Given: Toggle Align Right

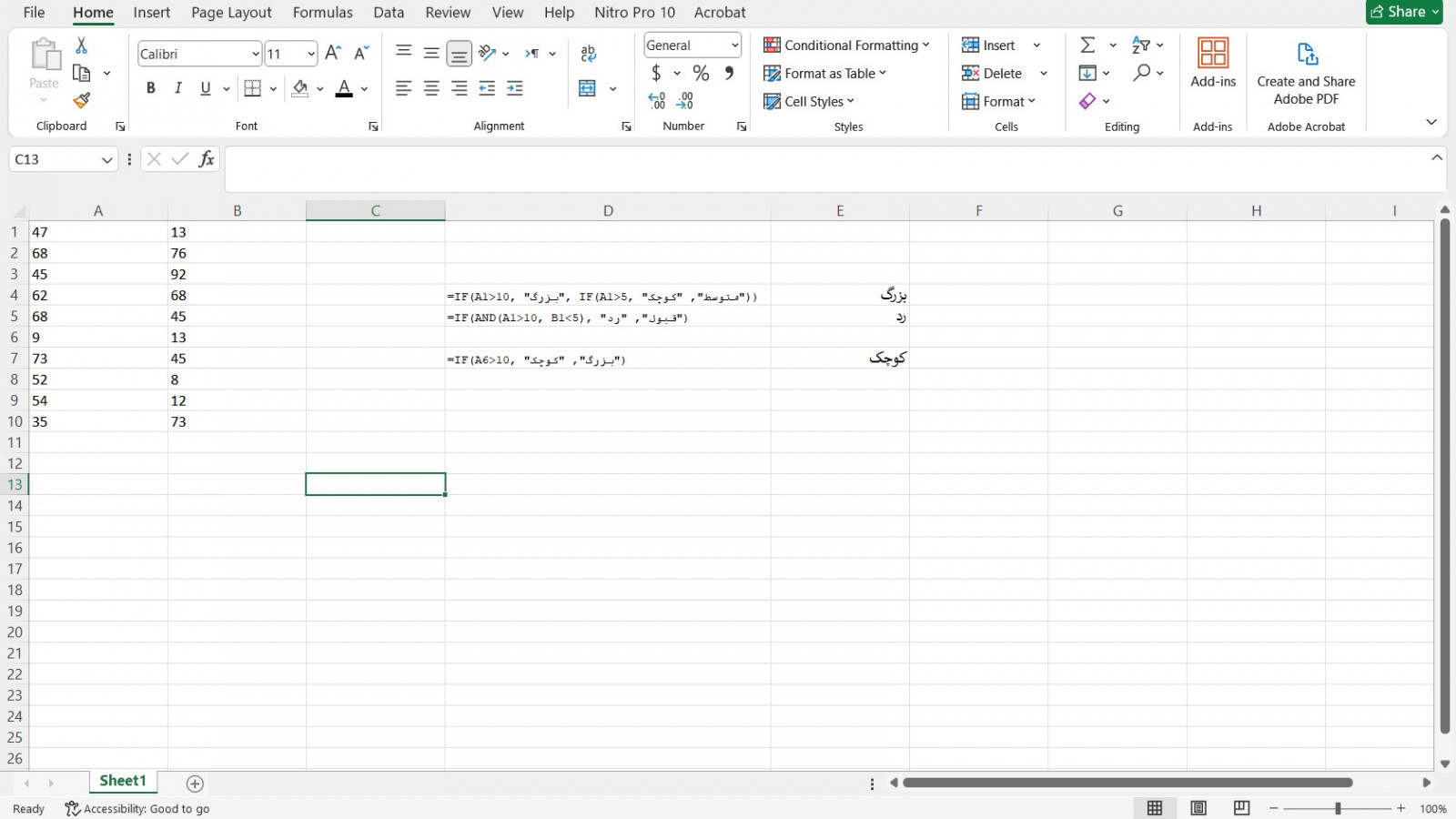Looking at the screenshot, I should (460, 88).
